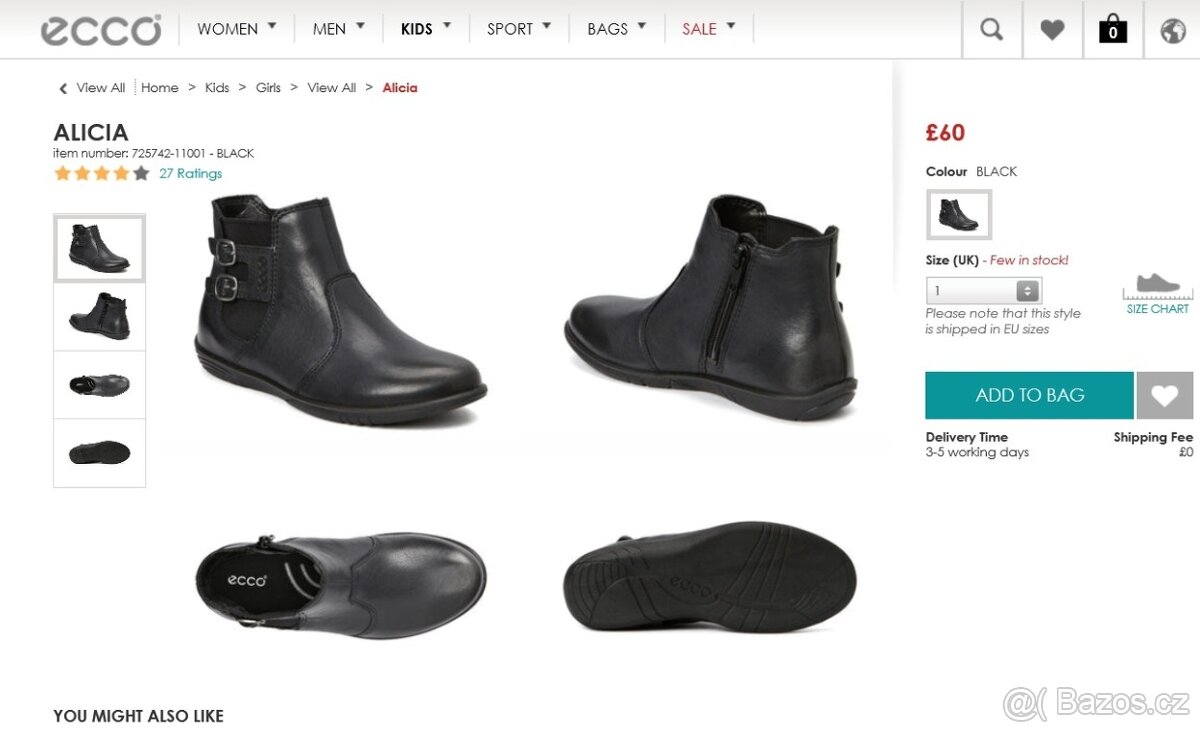Open the Sale menu
The height and width of the screenshot is (732, 1200).
point(708,28)
